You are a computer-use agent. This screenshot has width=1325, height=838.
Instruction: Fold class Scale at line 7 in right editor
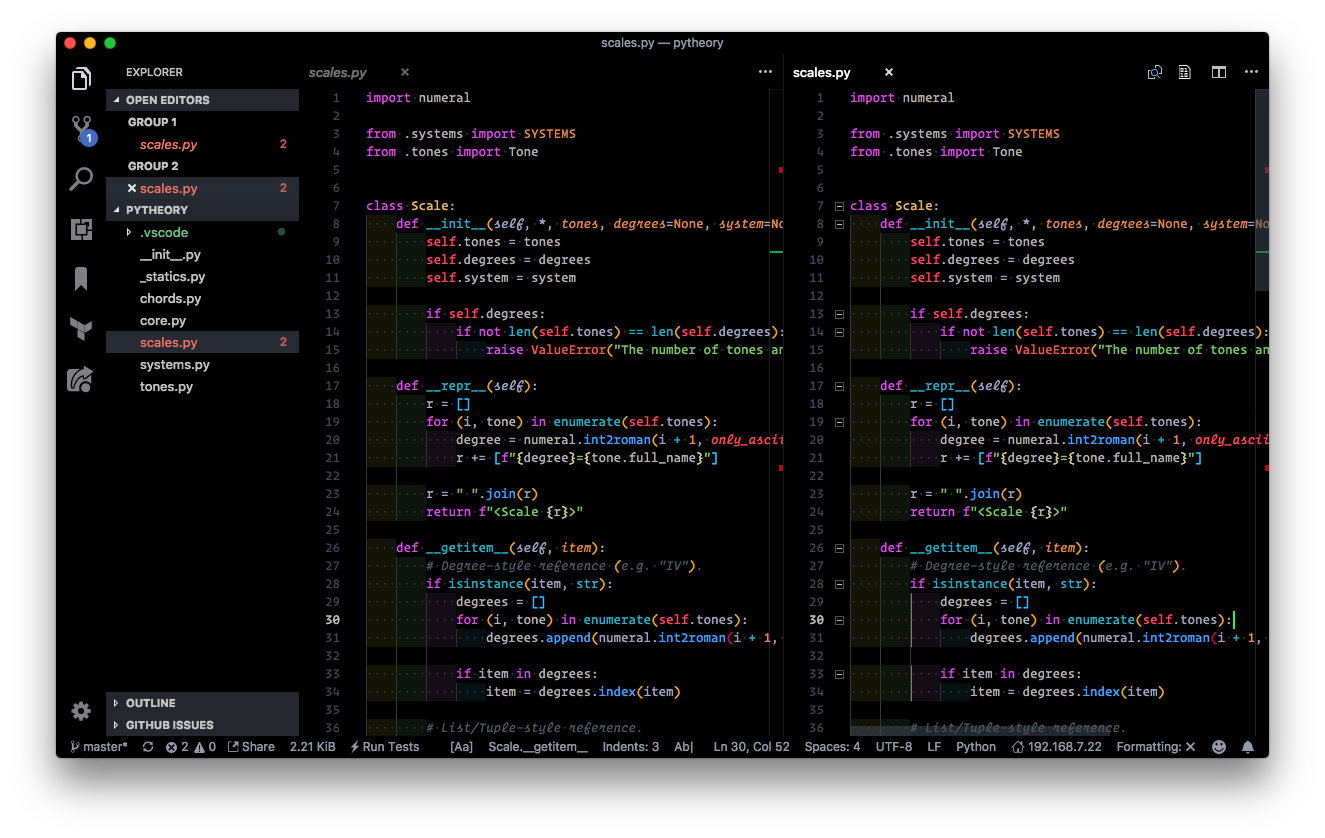point(839,206)
